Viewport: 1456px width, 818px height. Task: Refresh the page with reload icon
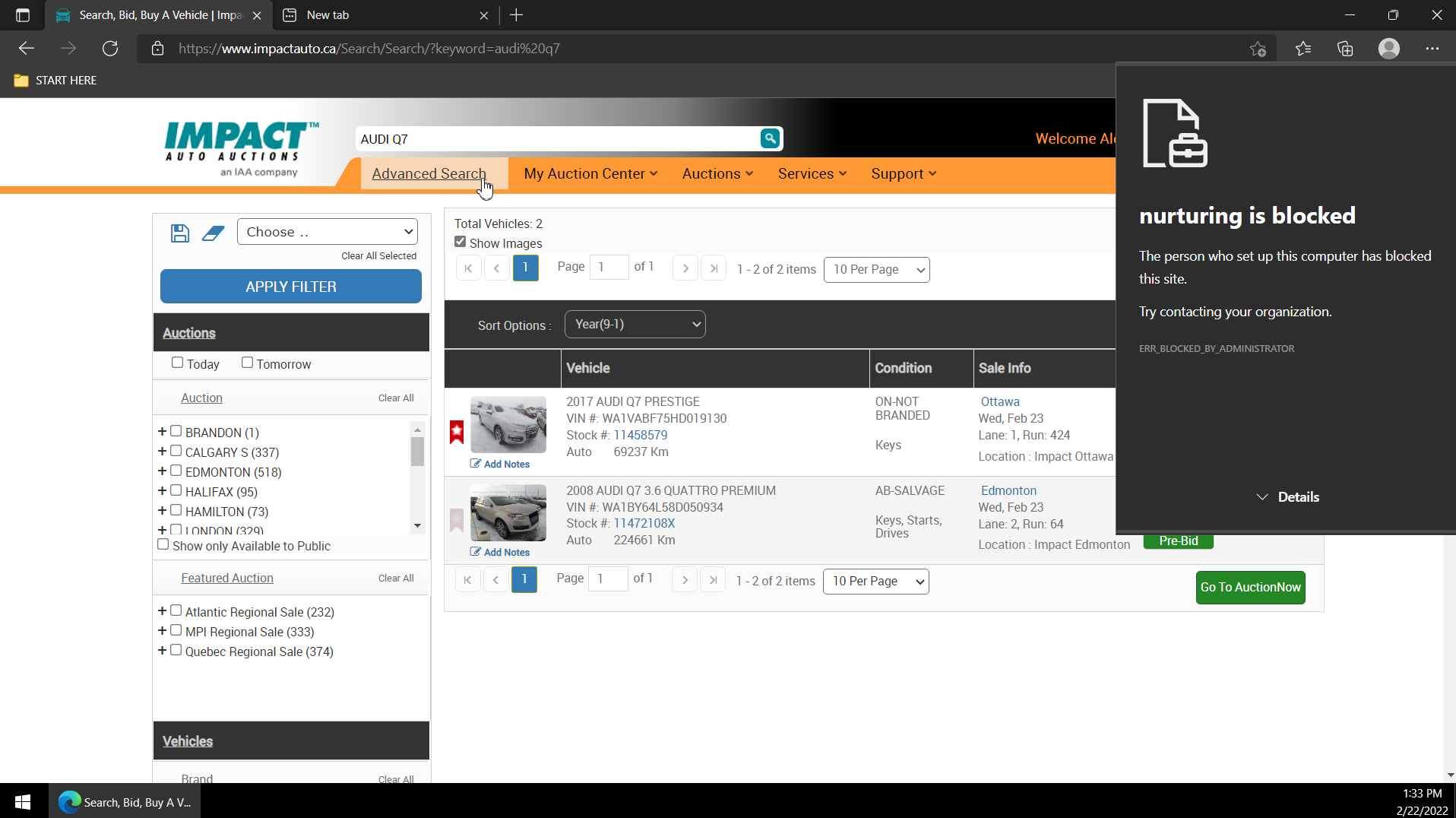[110, 49]
